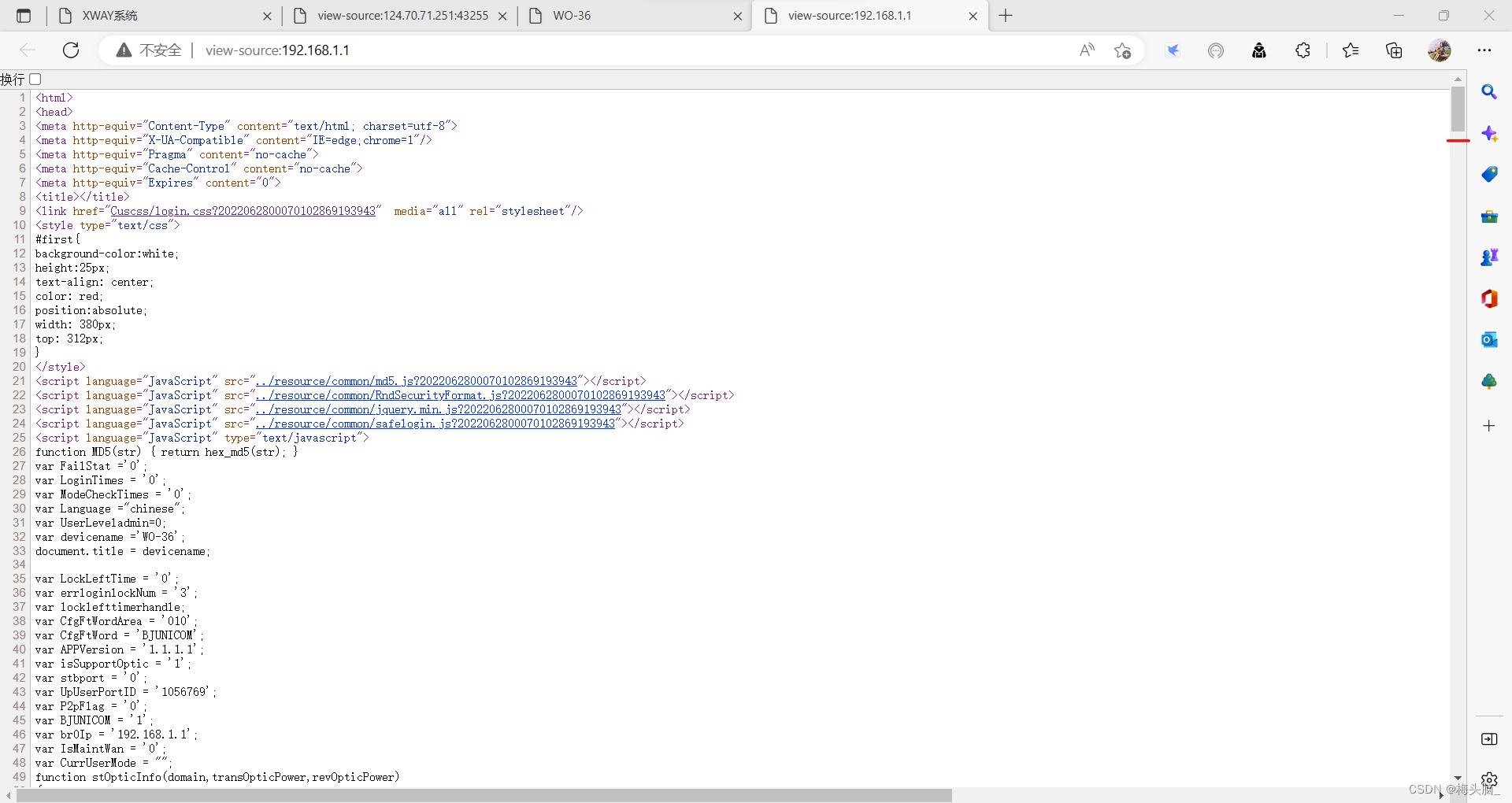Open the sidebar settings gear
The width and height of the screenshot is (1512, 803).
click(1489, 779)
